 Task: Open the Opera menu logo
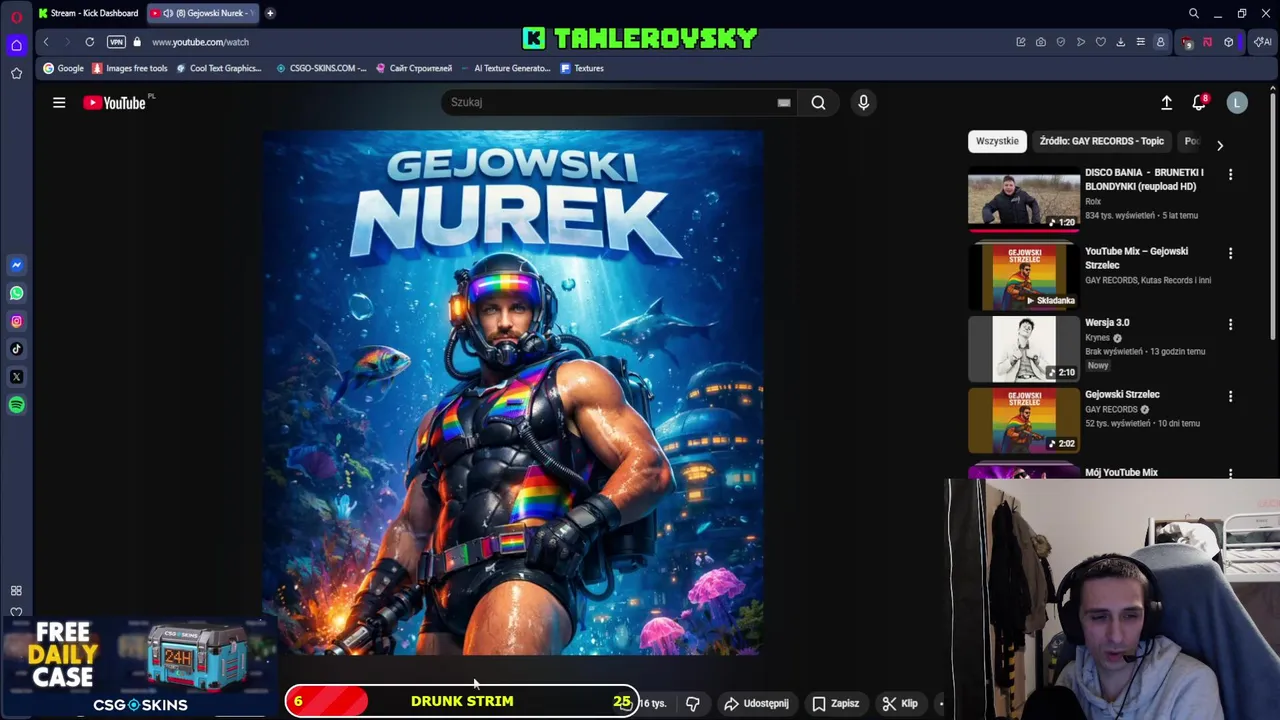(16, 17)
